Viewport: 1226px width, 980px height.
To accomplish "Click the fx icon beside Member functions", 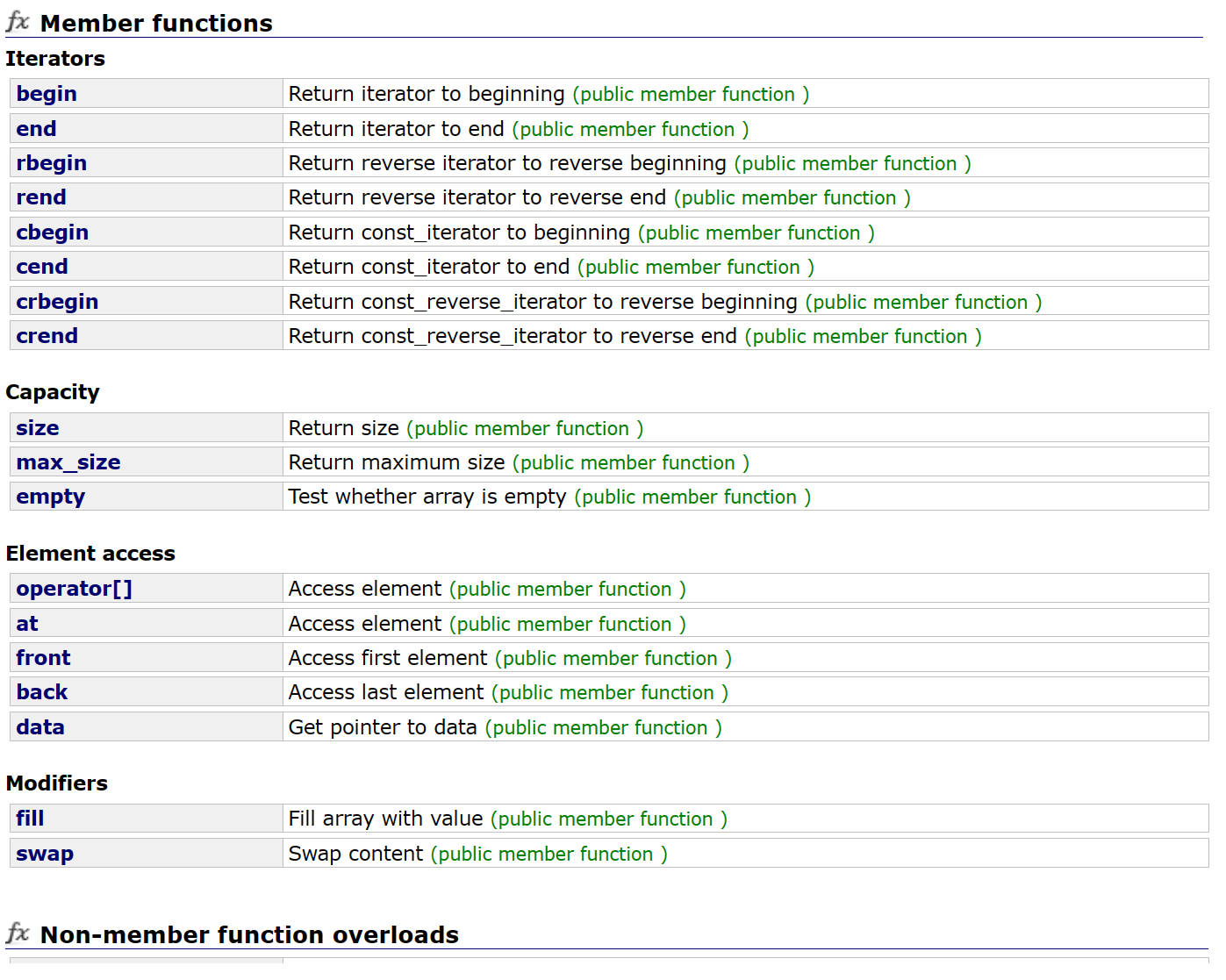I will 18,22.
